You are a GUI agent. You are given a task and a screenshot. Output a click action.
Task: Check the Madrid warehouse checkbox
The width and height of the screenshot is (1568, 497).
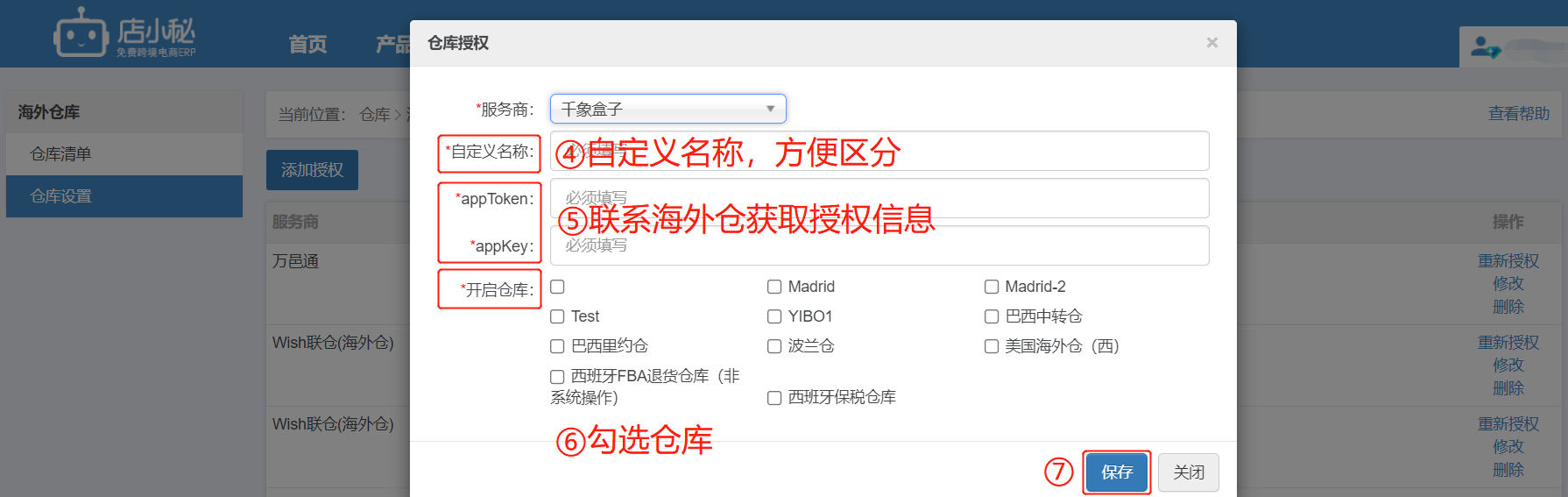tap(774, 287)
